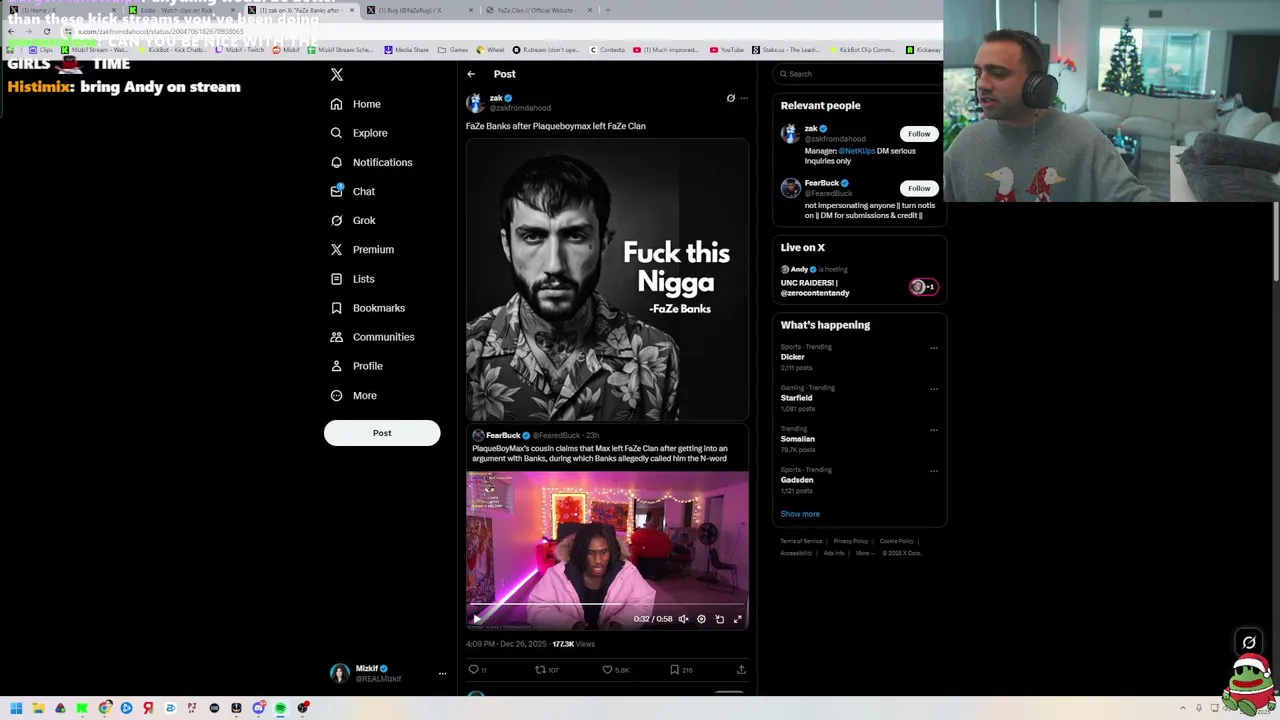1280x720 pixels.
Task: Switch to the FaZe Clan Official Website tab
Action: [x=540, y=10]
